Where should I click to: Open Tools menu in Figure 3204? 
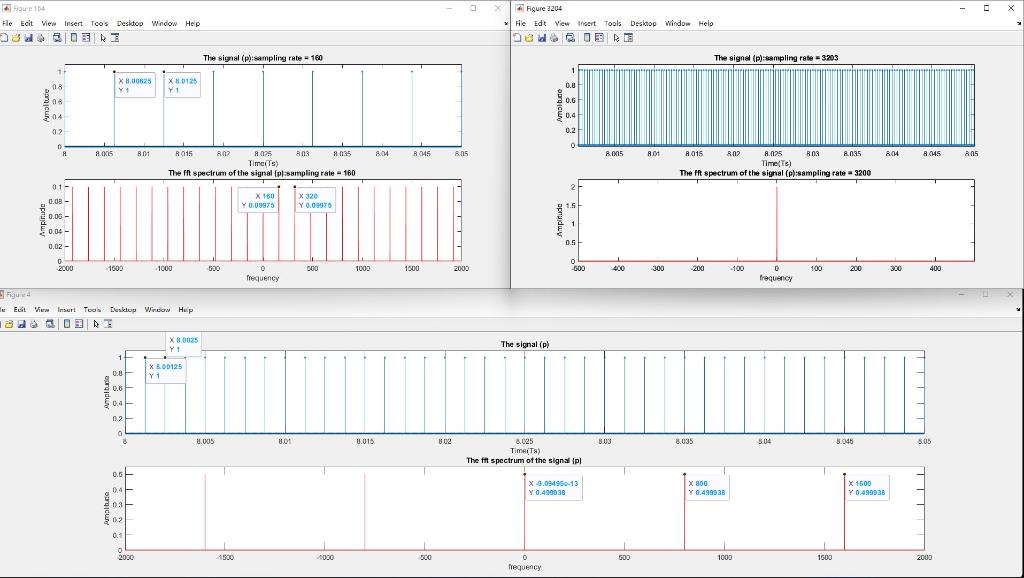(x=613, y=24)
